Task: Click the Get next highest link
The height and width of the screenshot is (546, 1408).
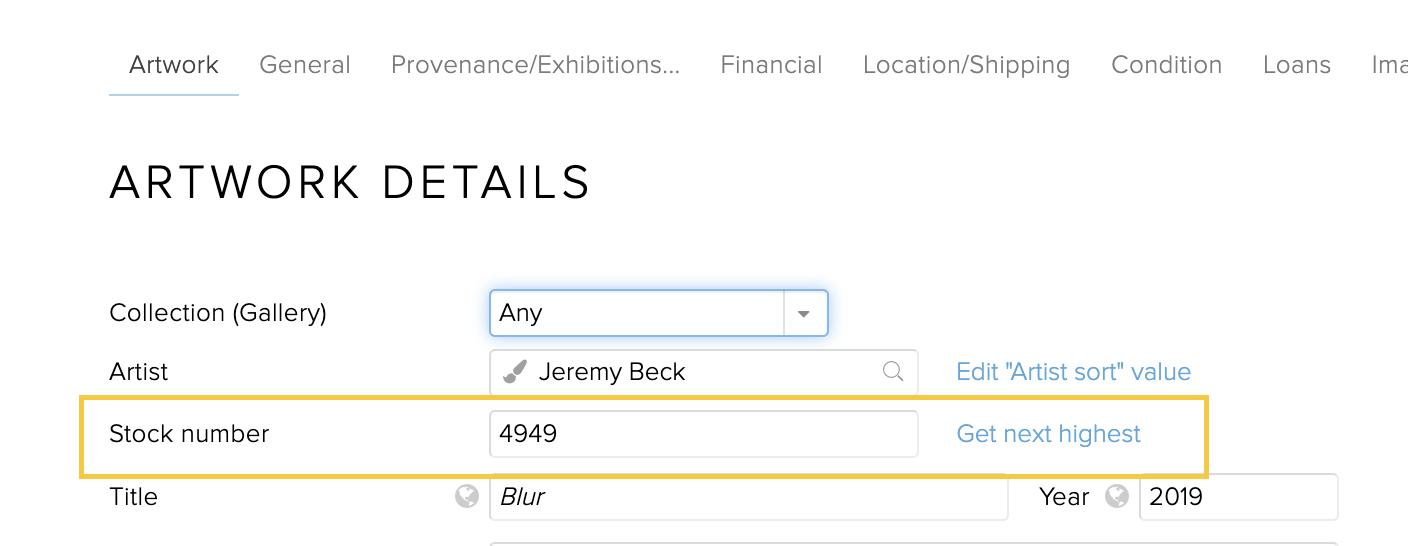Action: coord(1049,434)
